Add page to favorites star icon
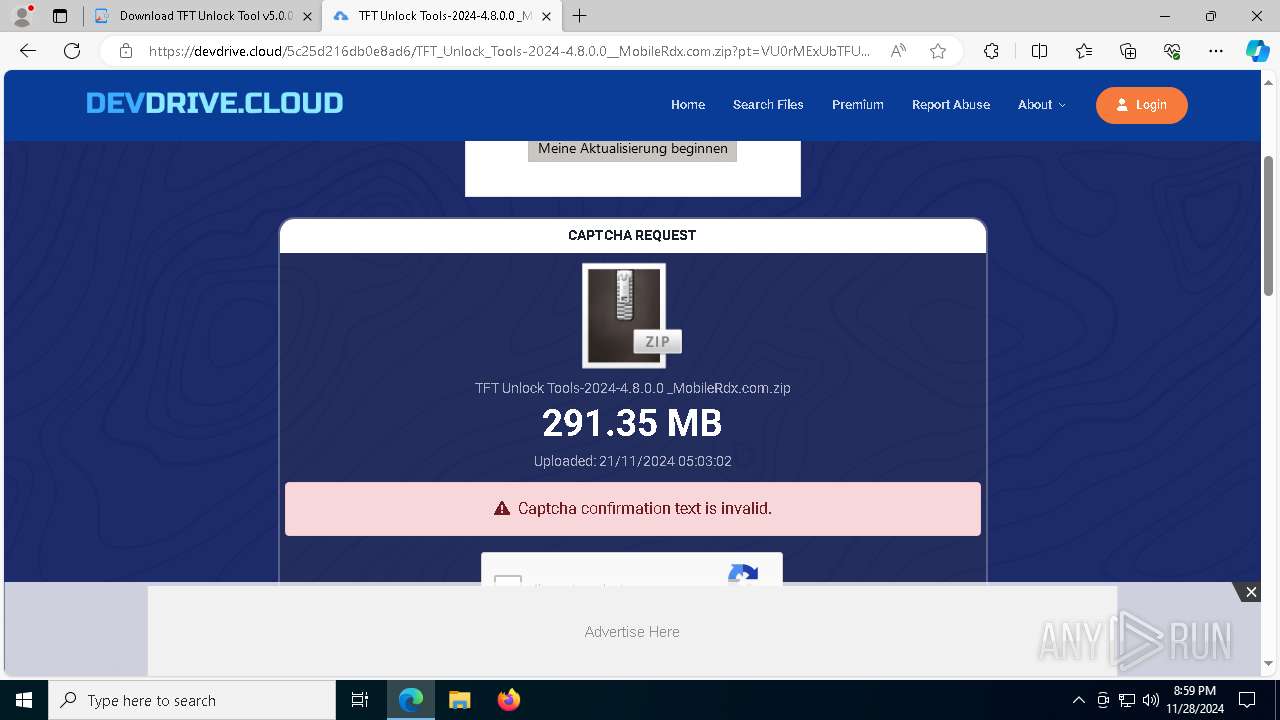 [x=938, y=51]
